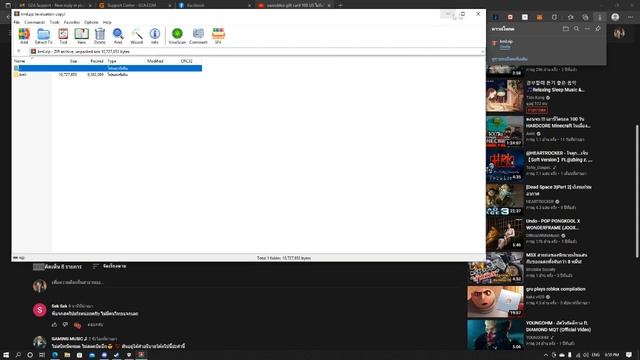The image size is (640, 360).
Task: Click the Find magnifier toolbar icon
Action: tap(118, 36)
